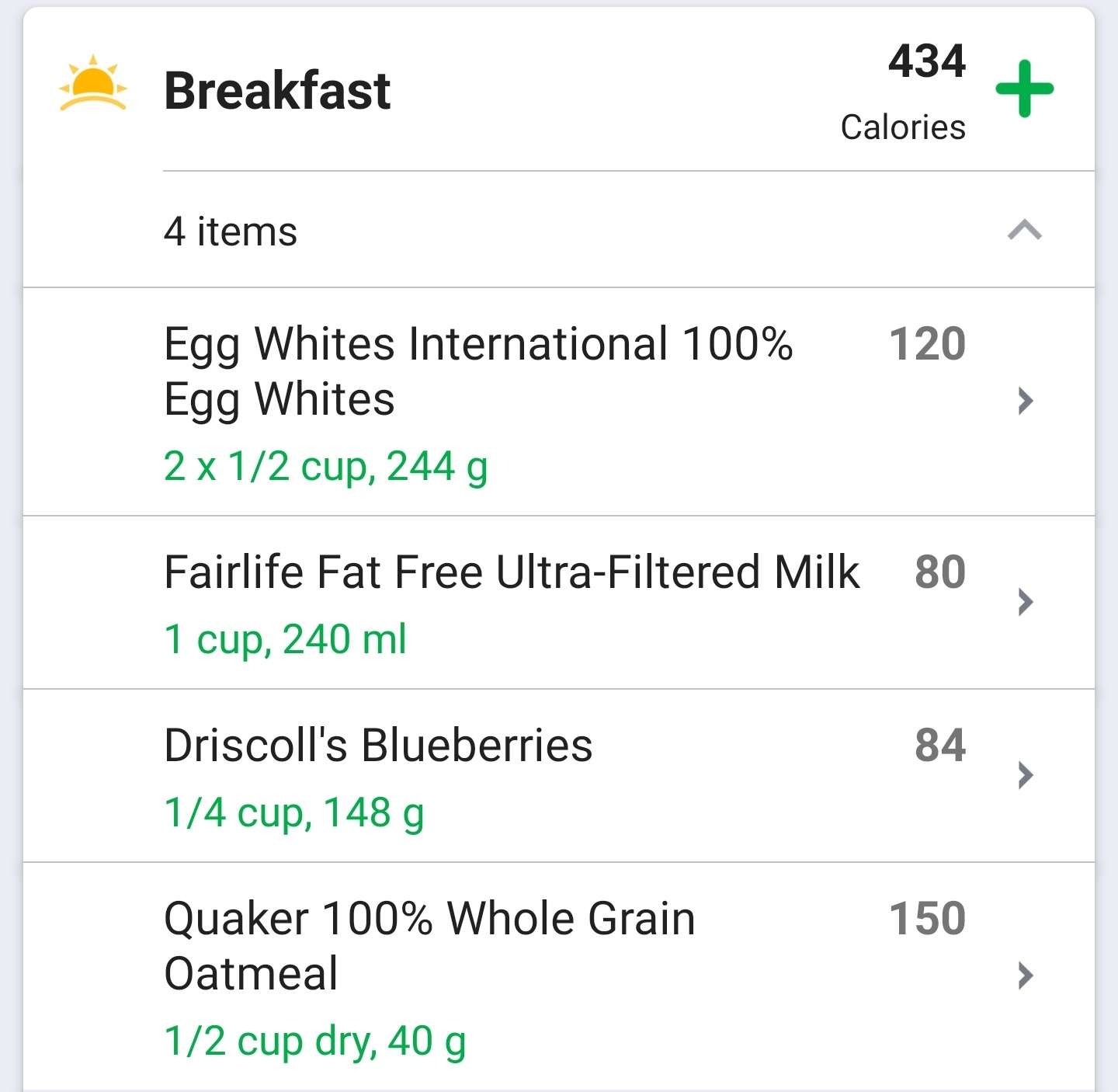
Task: Tap the 150 calorie value for oatmeal
Action: tap(927, 919)
